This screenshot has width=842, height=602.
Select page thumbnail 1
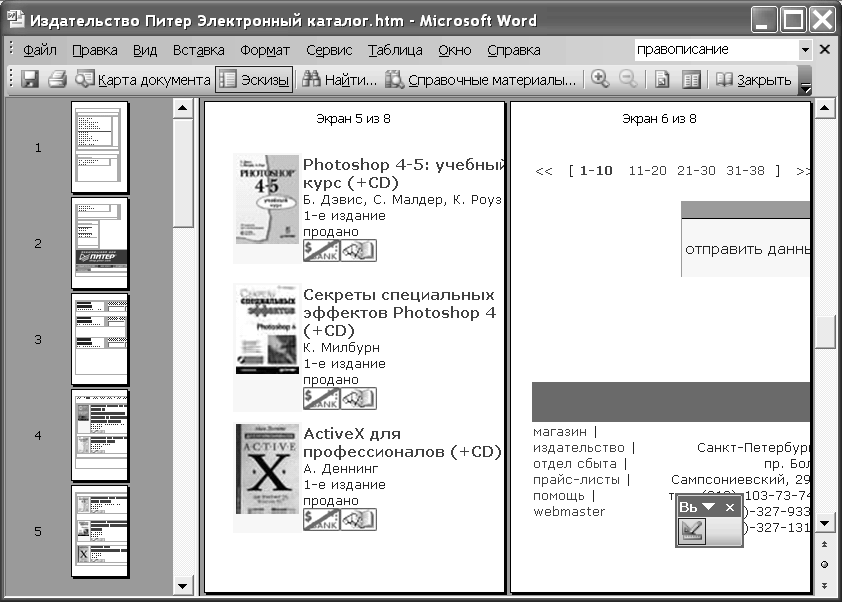(100, 147)
